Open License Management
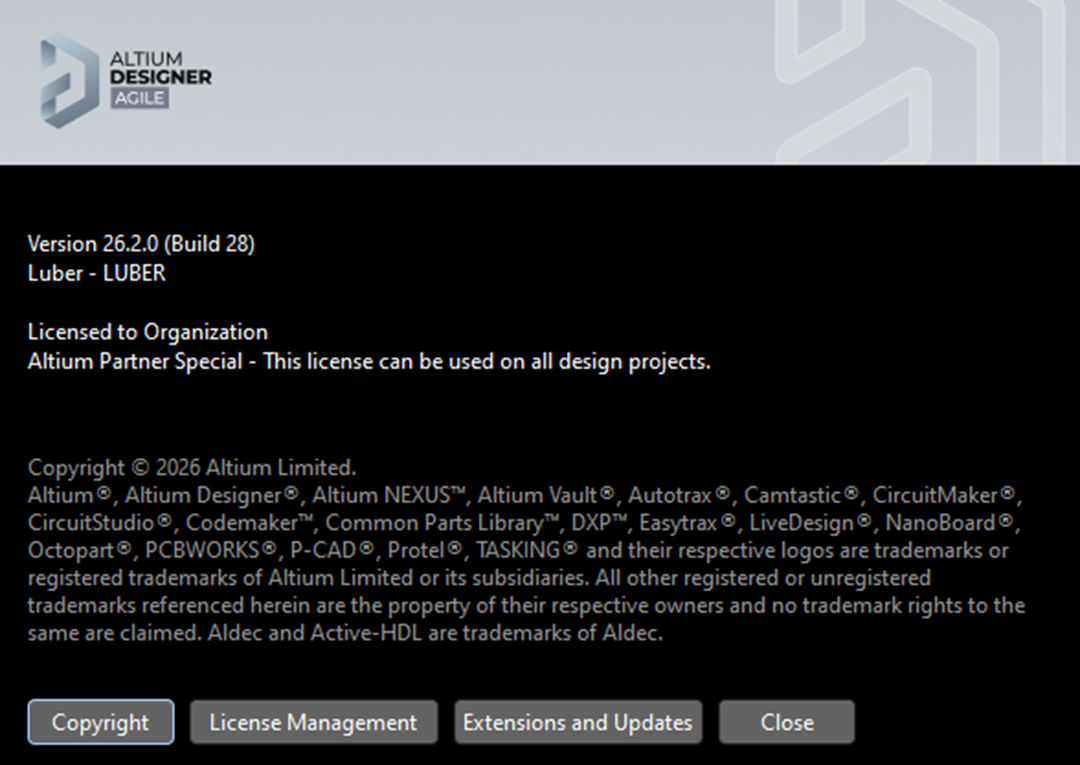 (313, 722)
